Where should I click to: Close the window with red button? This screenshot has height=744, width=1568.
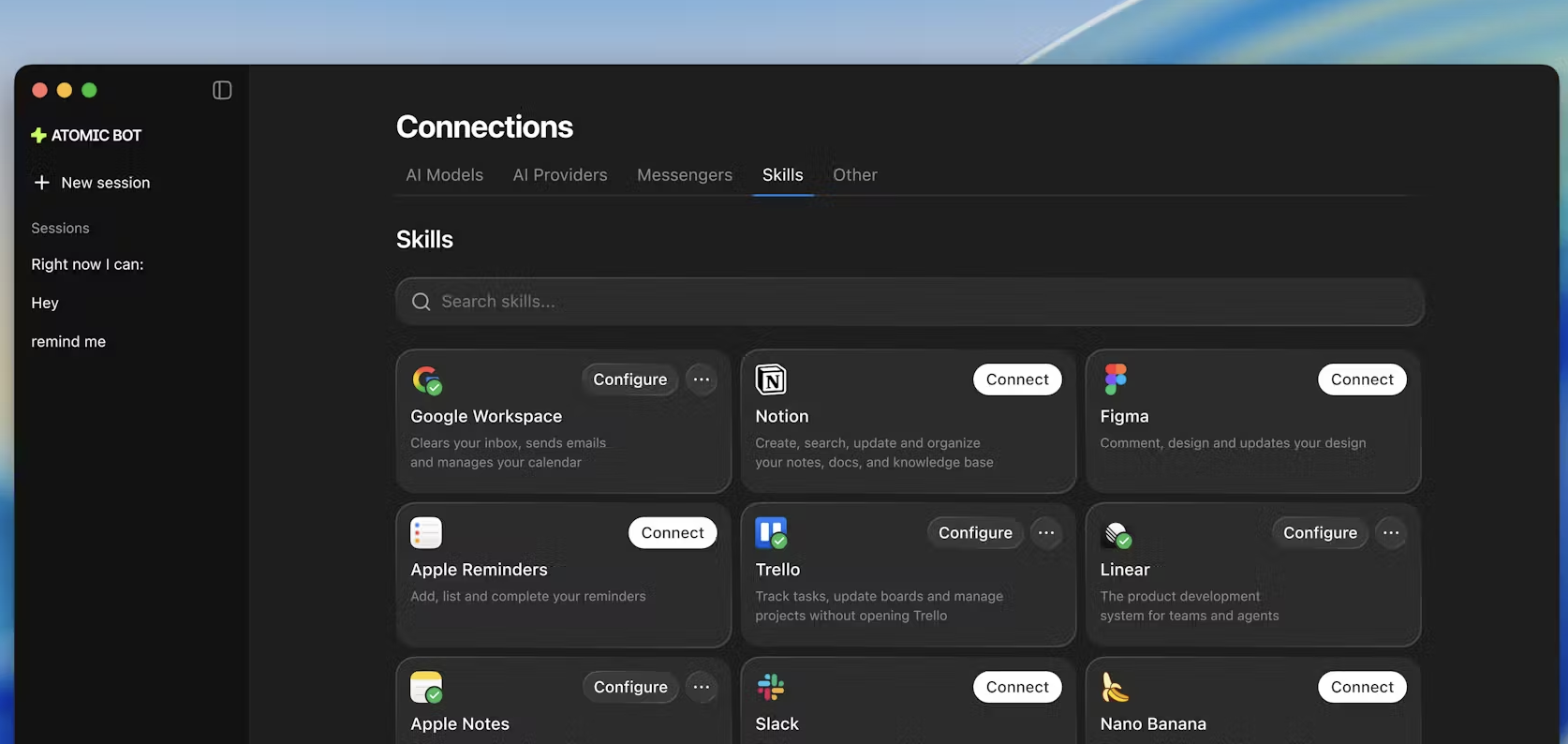click(39, 90)
